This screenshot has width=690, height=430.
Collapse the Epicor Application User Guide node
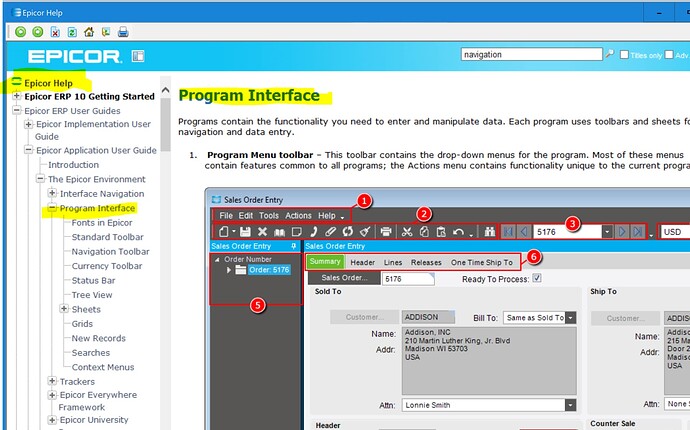coord(29,150)
